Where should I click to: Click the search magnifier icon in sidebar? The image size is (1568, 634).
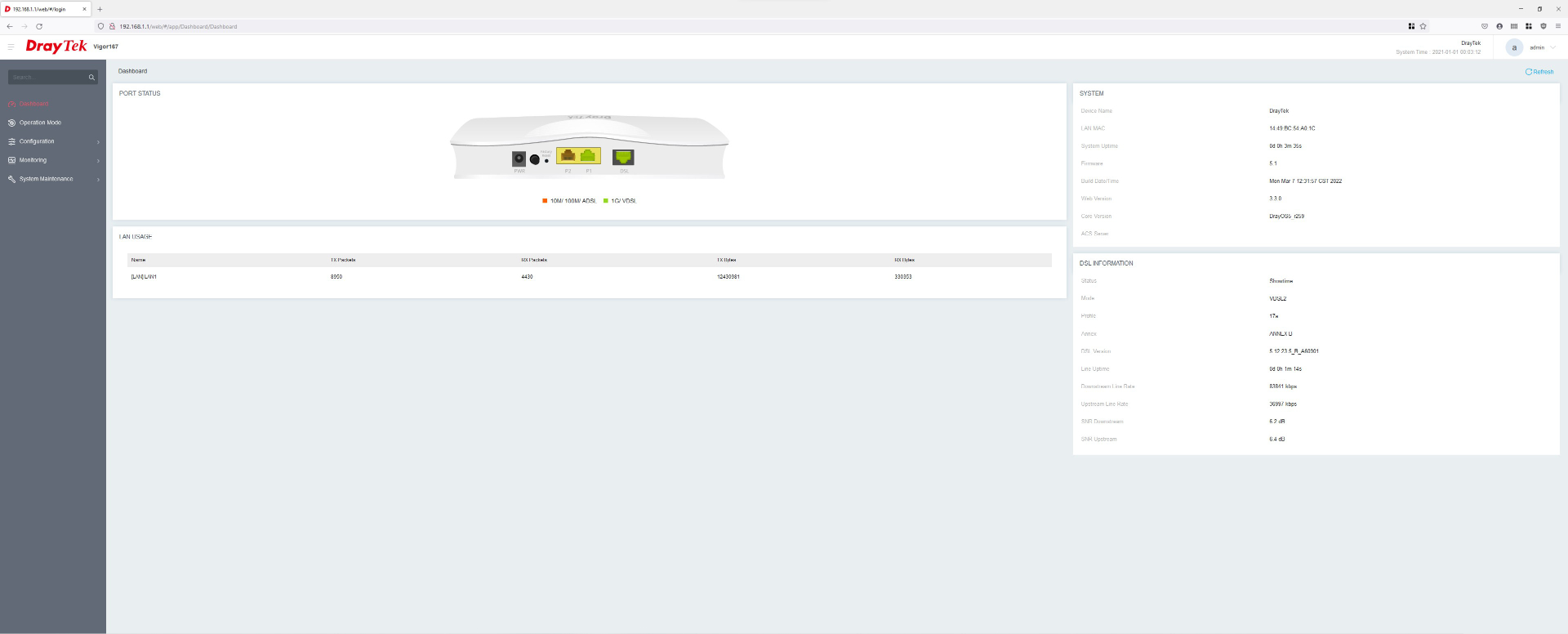(x=91, y=78)
